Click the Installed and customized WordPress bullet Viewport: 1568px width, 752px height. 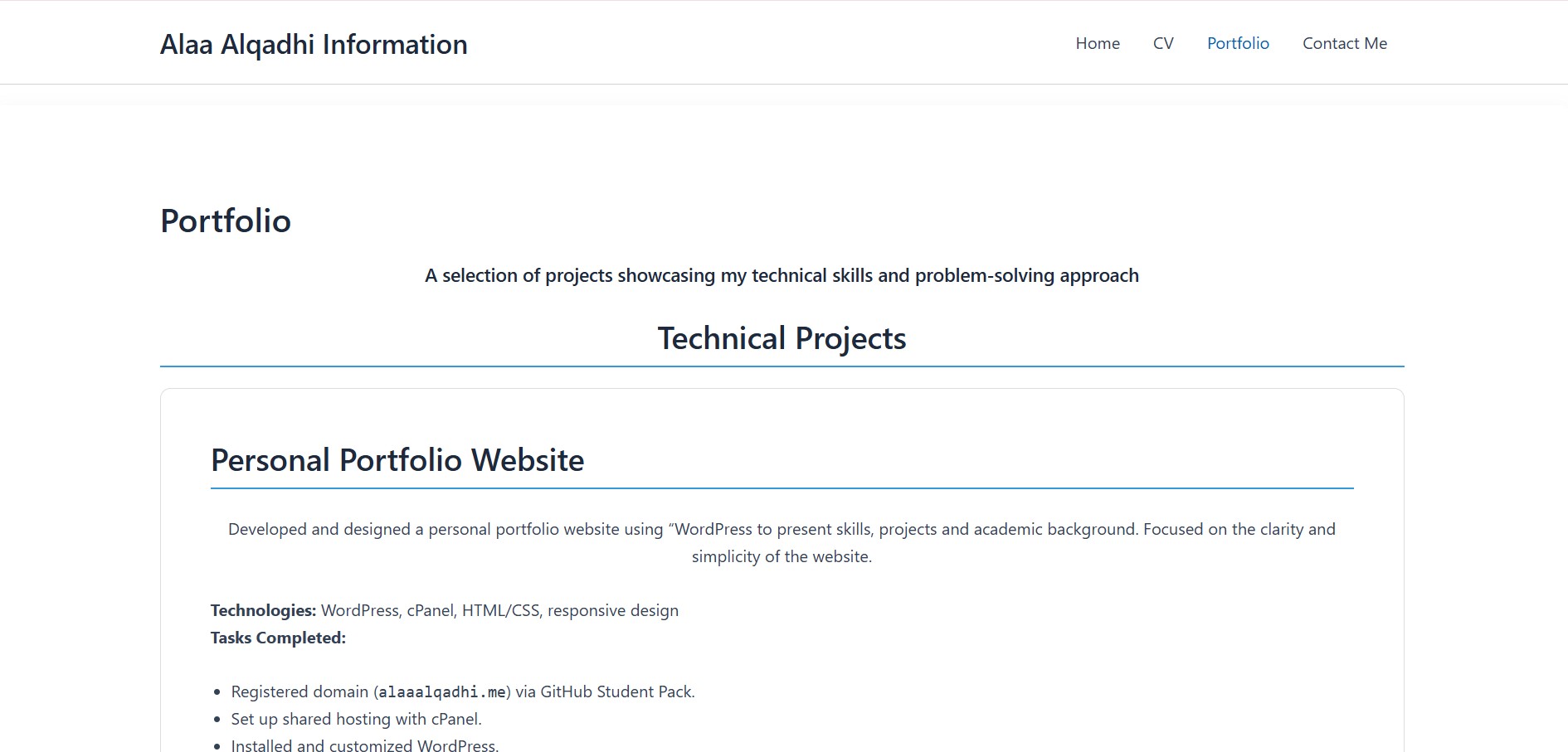(364, 744)
